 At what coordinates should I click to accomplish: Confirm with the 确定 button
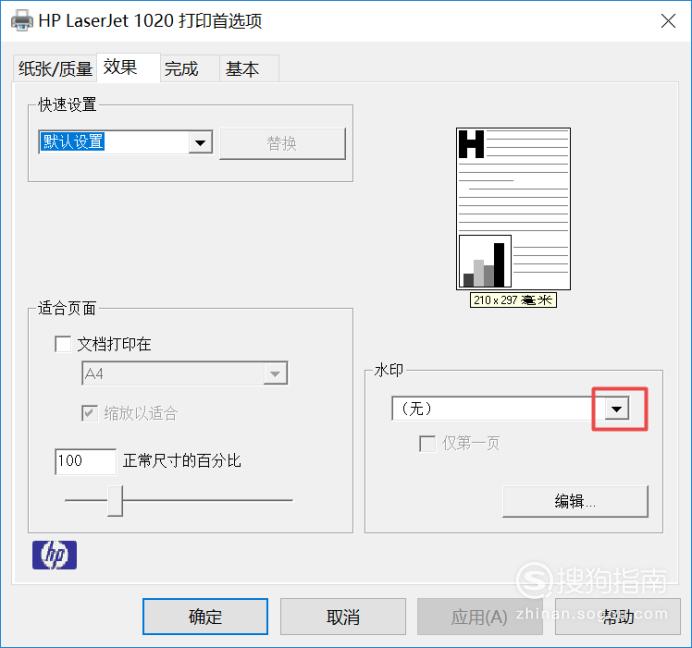click(x=205, y=617)
